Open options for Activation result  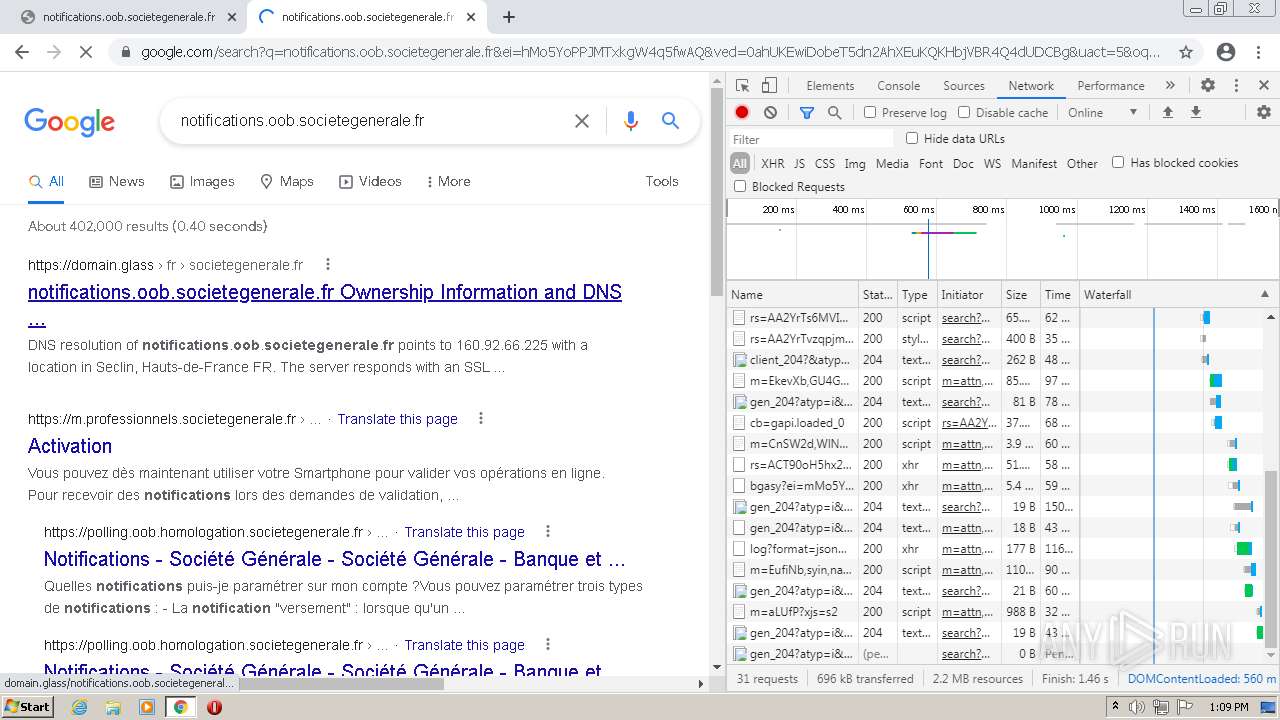[x=480, y=419]
